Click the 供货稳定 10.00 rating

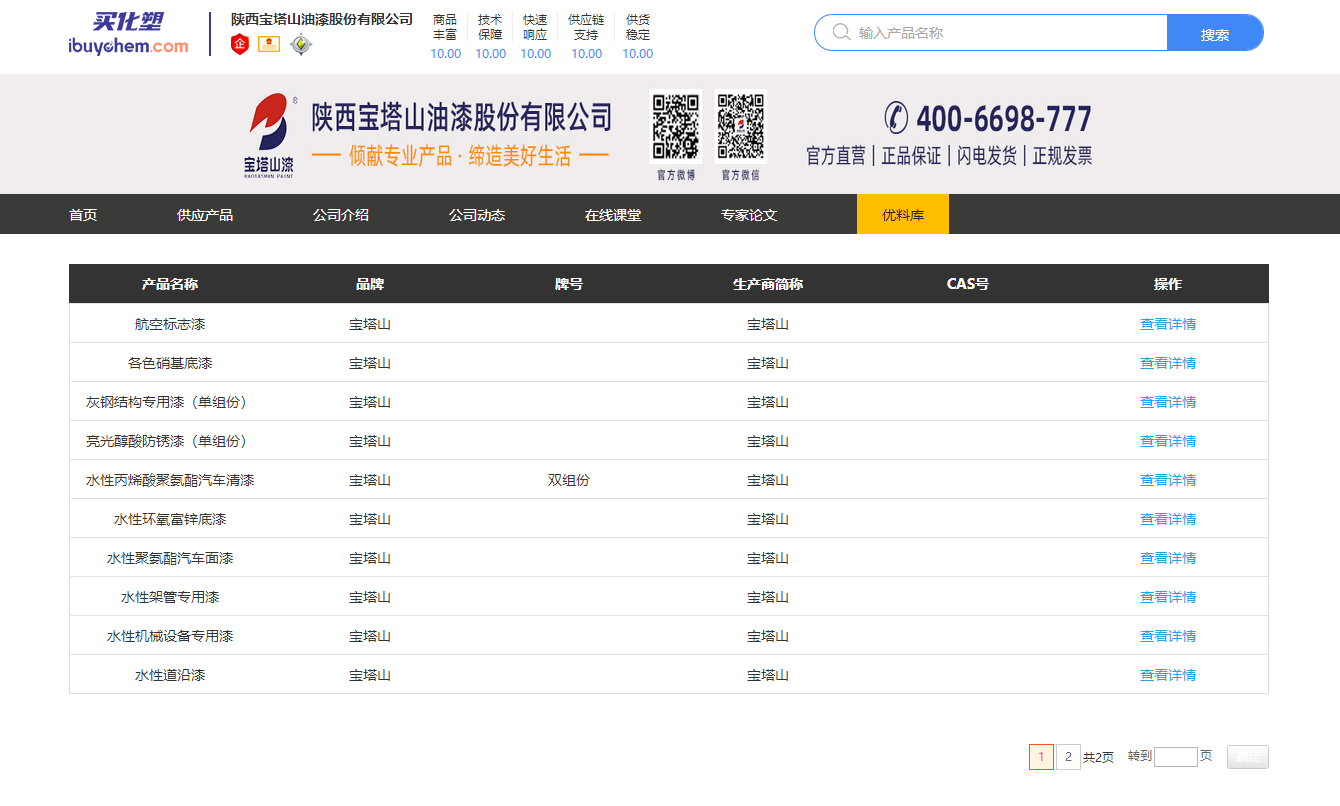tap(638, 37)
